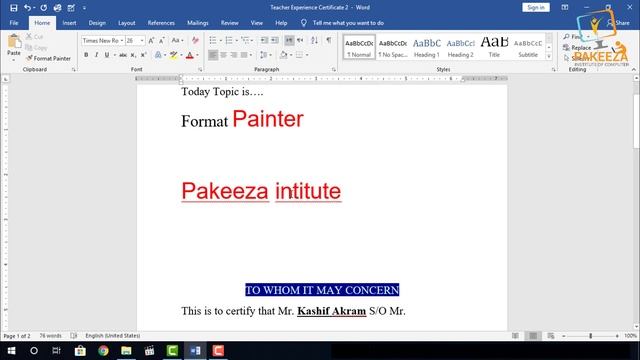
Task: Apply the No Spacing style
Action: (x=393, y=47)
